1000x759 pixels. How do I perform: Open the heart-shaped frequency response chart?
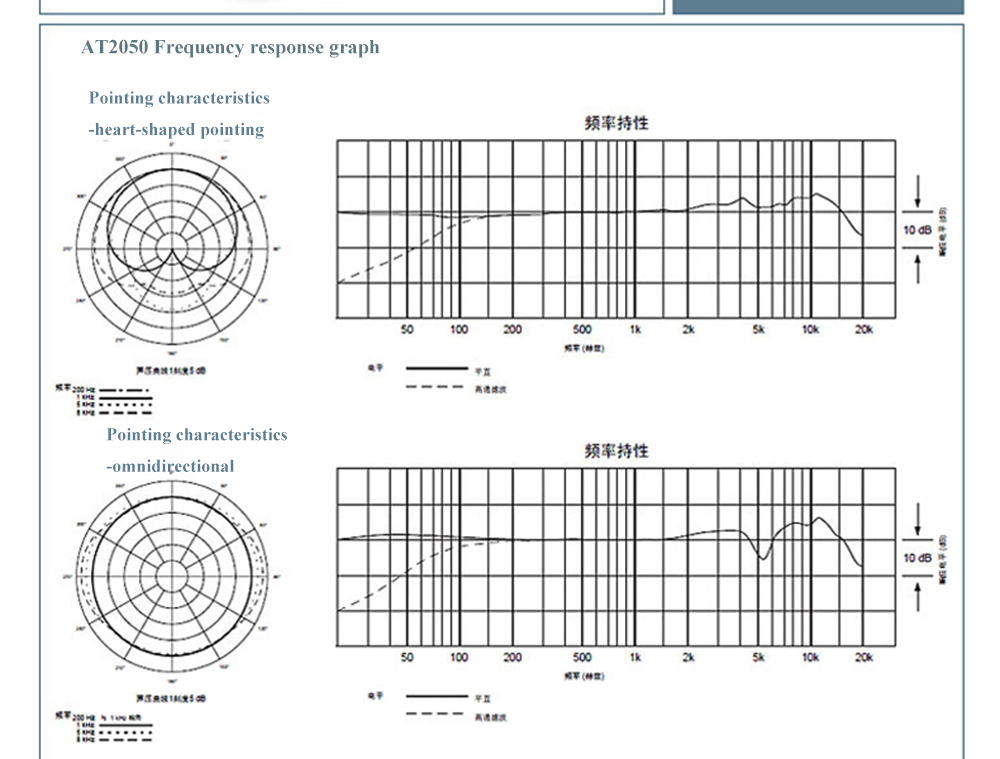616,229
